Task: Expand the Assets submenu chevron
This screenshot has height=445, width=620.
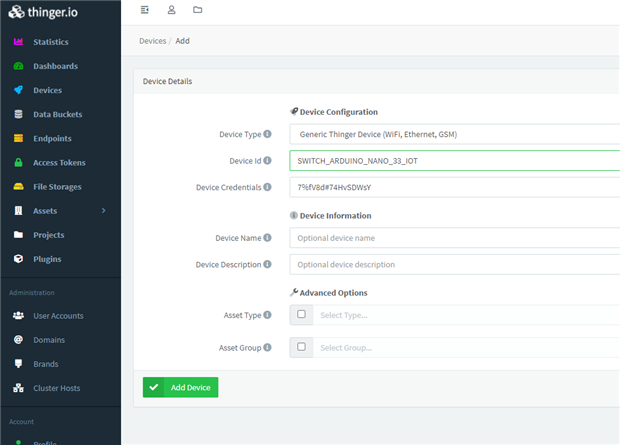Action: pos(104,210)
